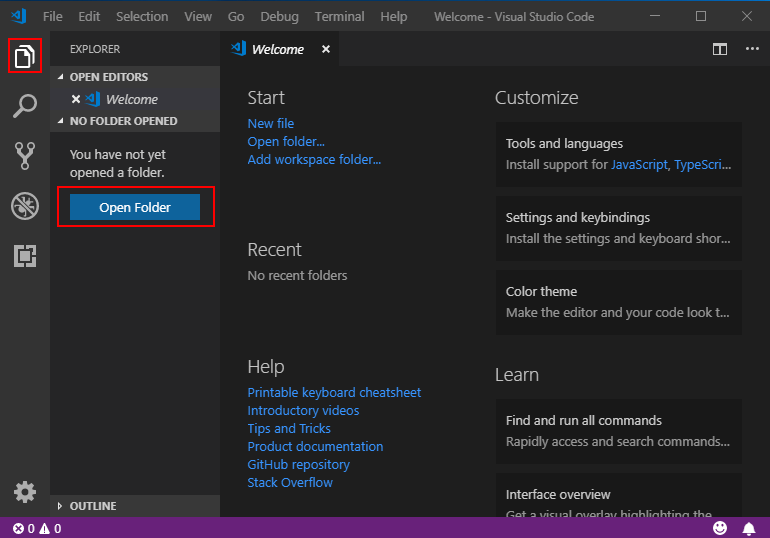Collapse the No Folder Opened section
The width and height of the screenshot is (770, 538).
tap(122, 121)
